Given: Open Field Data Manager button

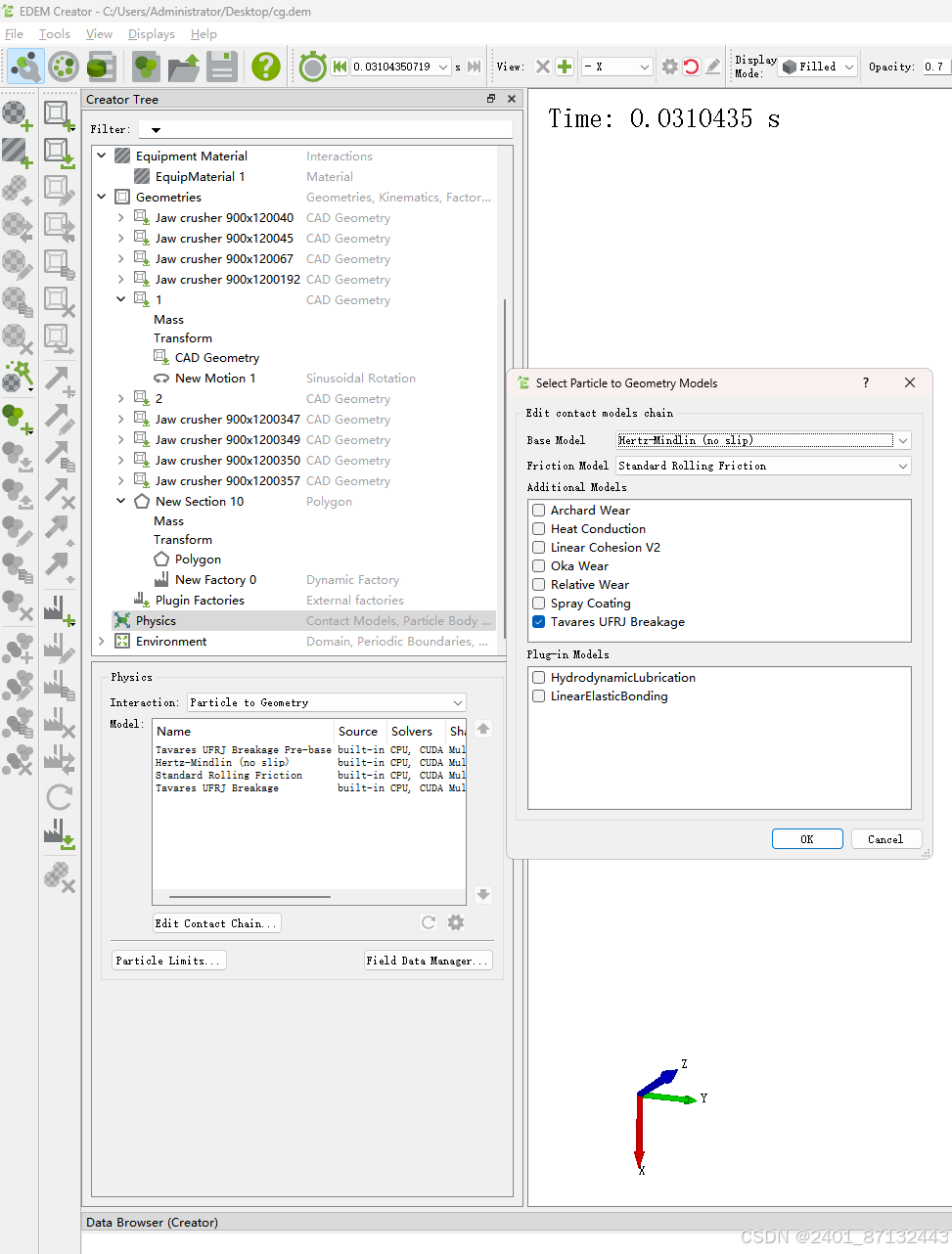Looking at the screenshot, I should pyautogui.click(x=428, y=961).
